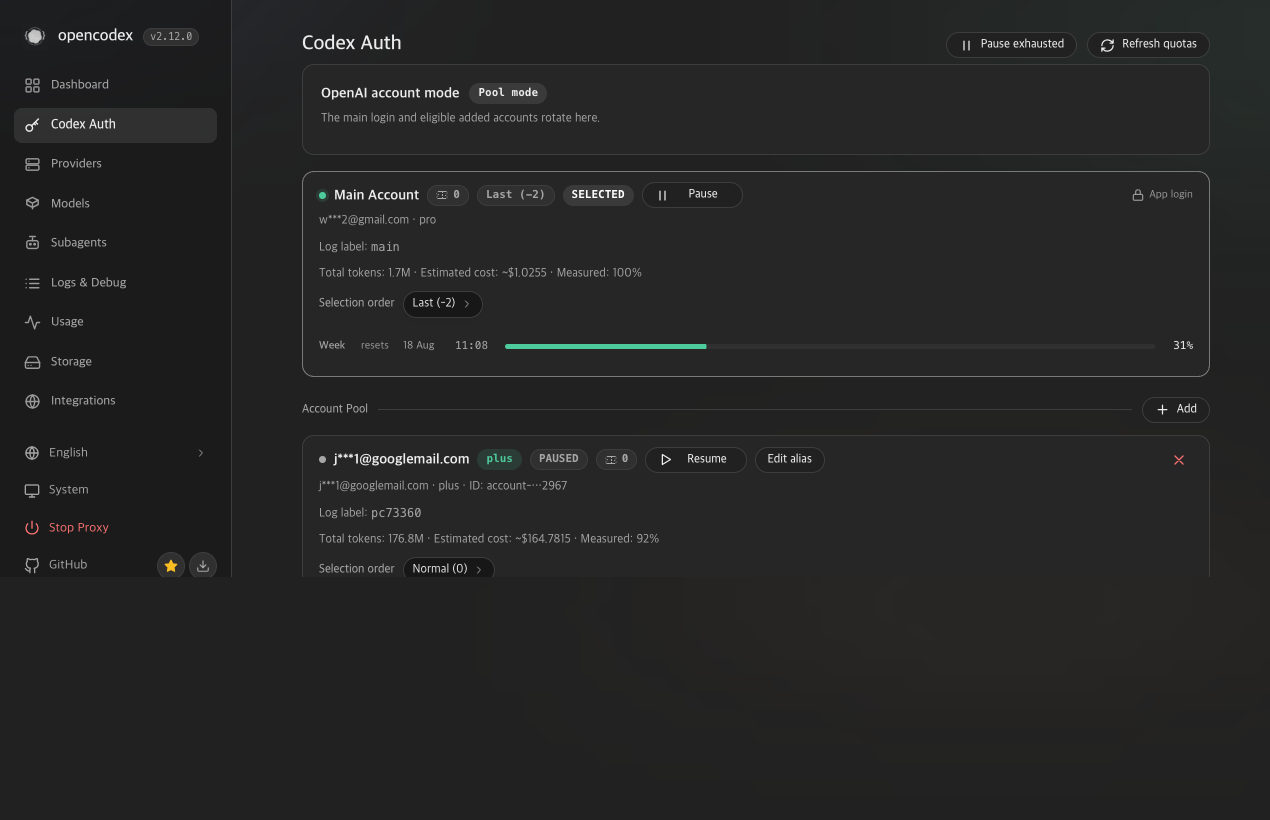The height and width of the screenshot is (820, 1270).
Task: Click the GitHub cat icon
Action: click(x=32, y=565)
